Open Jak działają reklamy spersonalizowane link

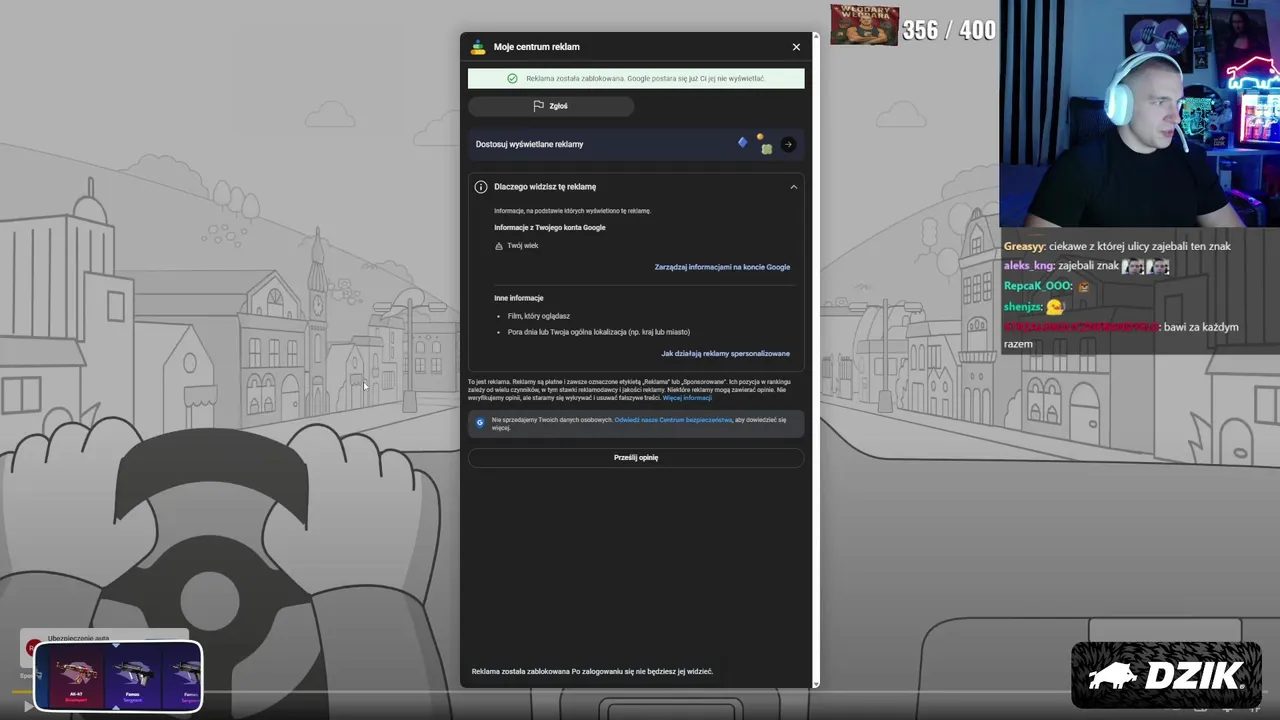(725, 353)
